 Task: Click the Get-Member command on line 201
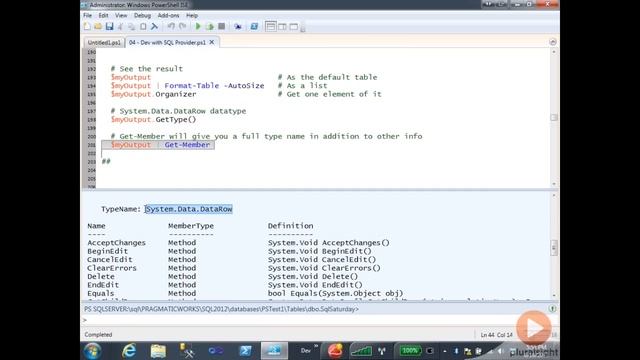tap(187, 145)
